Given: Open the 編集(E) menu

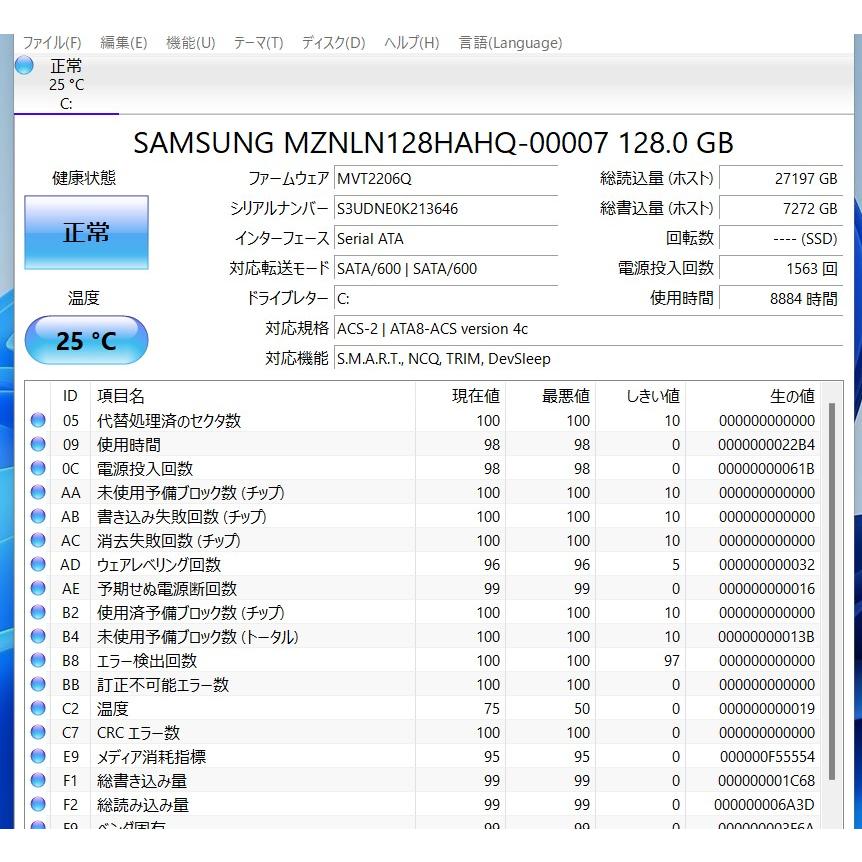Looking at the screenshot, I should click(x=124, y=43).
